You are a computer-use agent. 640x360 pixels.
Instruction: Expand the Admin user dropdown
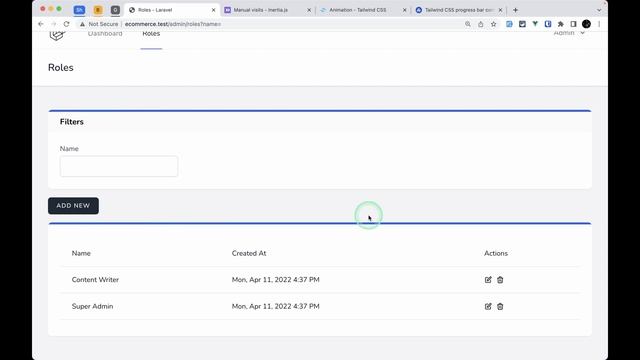pos(569,33)
